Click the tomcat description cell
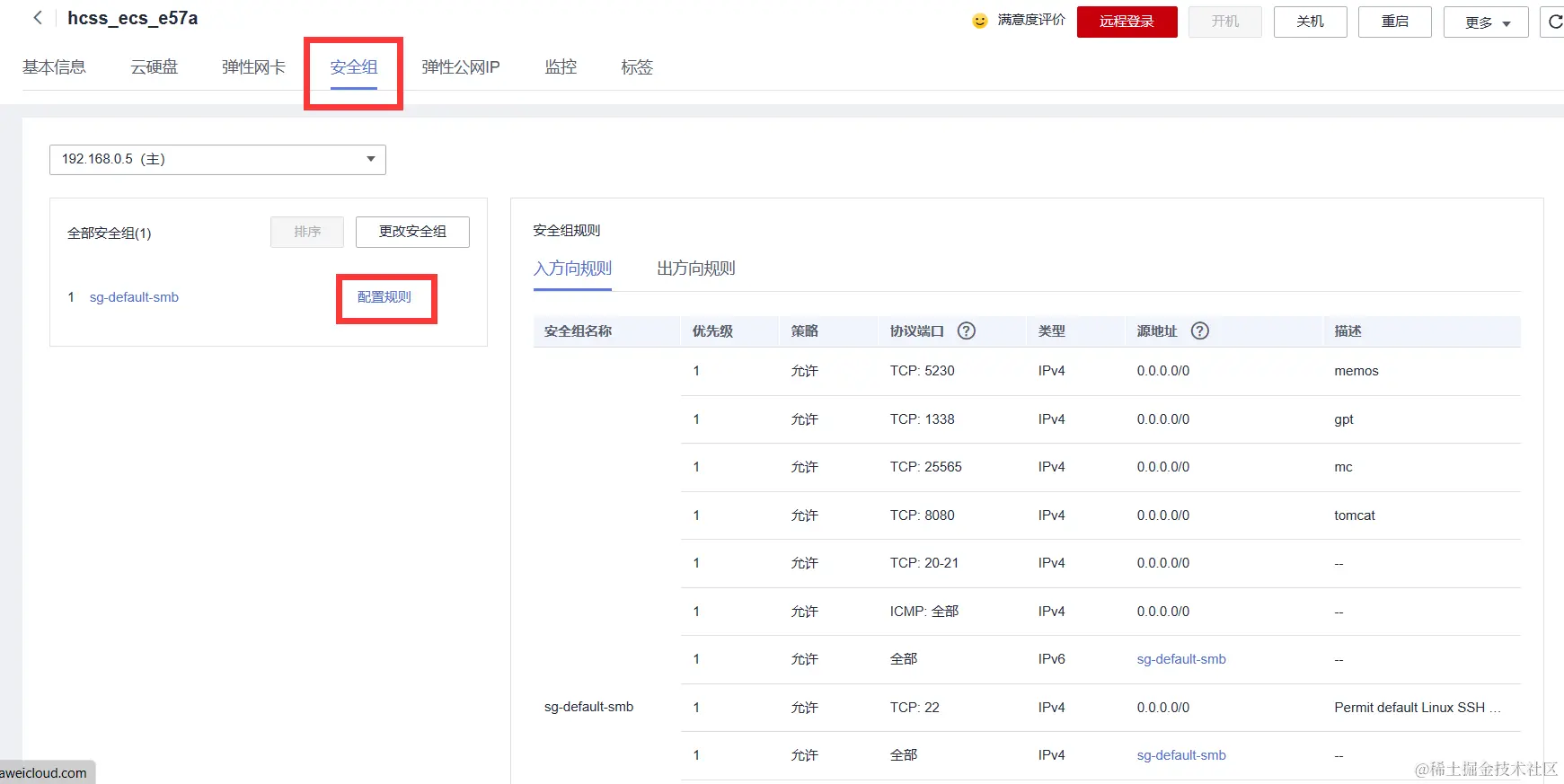Image resolution: width=1564 pixels, height=784 pixels. click(1355, 515)
